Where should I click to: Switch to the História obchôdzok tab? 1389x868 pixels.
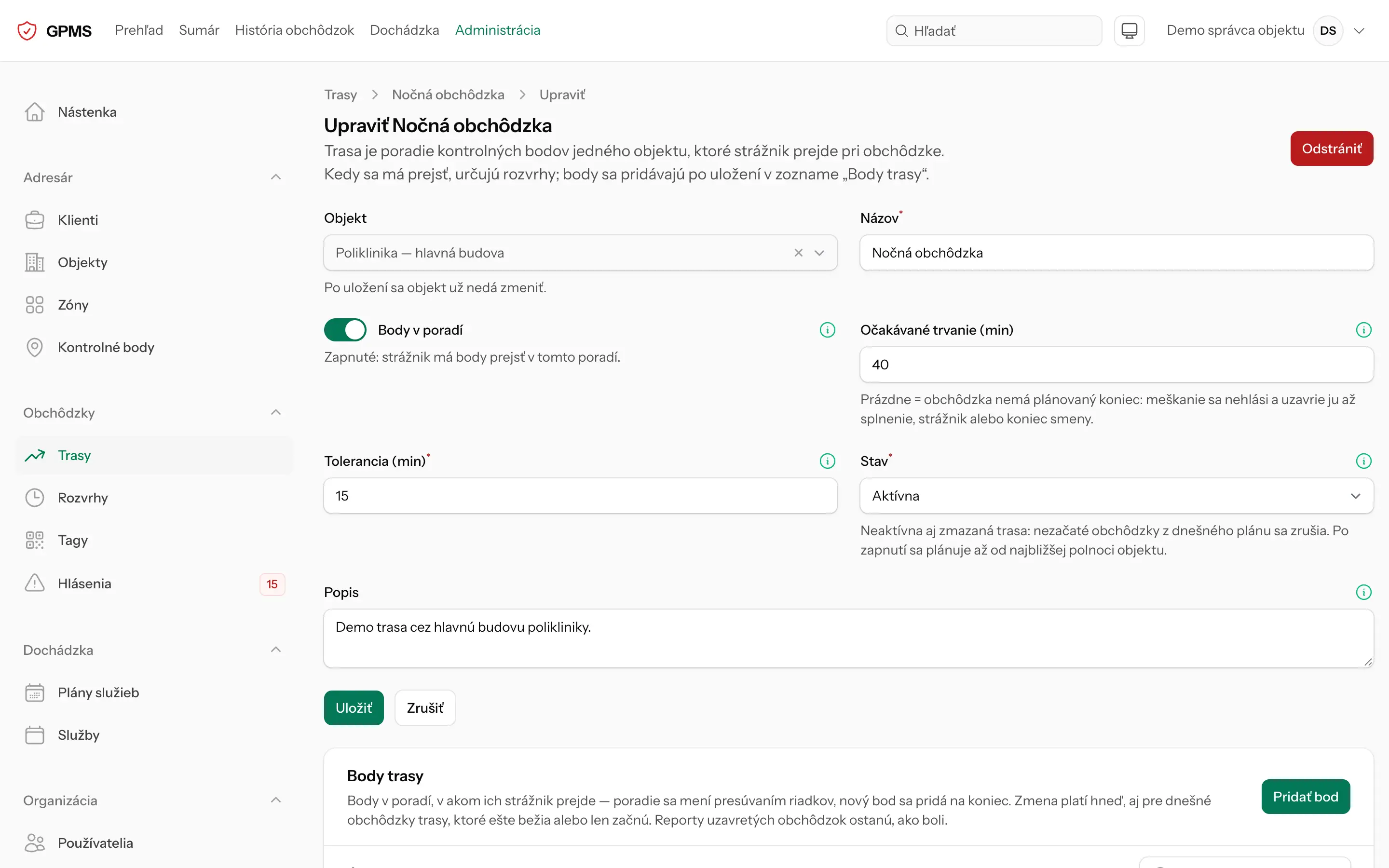(295, 30)
